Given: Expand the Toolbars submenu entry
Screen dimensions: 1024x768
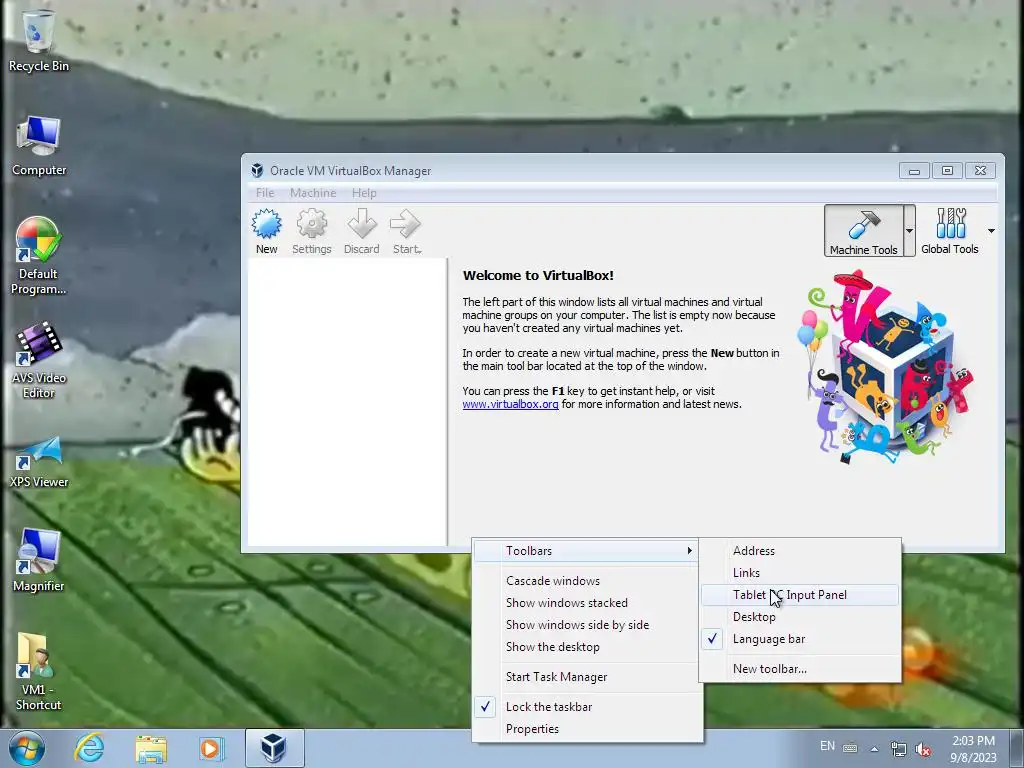Looking at the screenshot, I should (587, 551).
